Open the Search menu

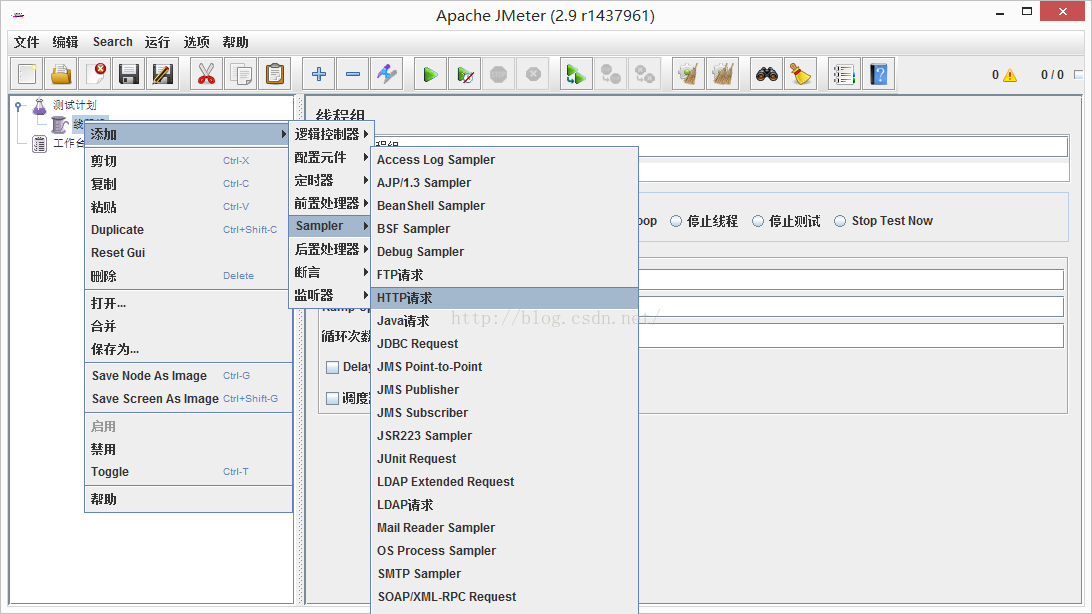113,42
